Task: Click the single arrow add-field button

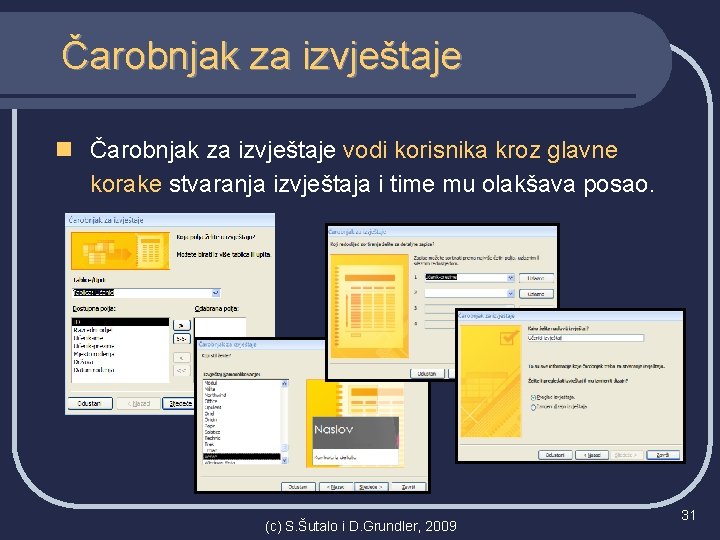Action: 182,325
